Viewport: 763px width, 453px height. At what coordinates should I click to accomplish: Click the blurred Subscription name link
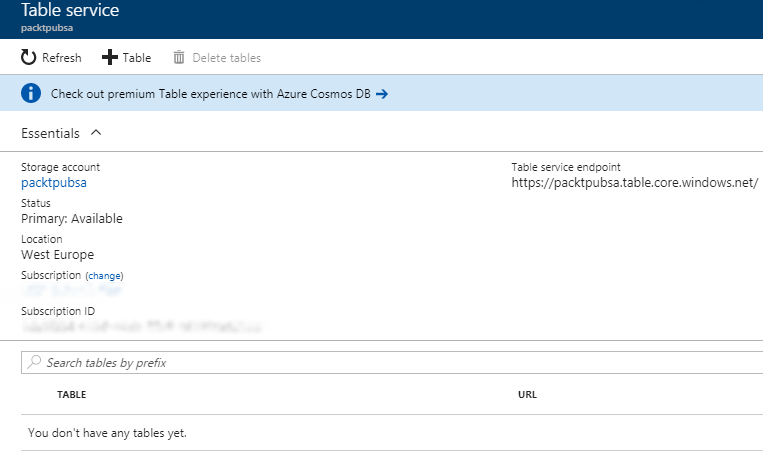point(72,291)
